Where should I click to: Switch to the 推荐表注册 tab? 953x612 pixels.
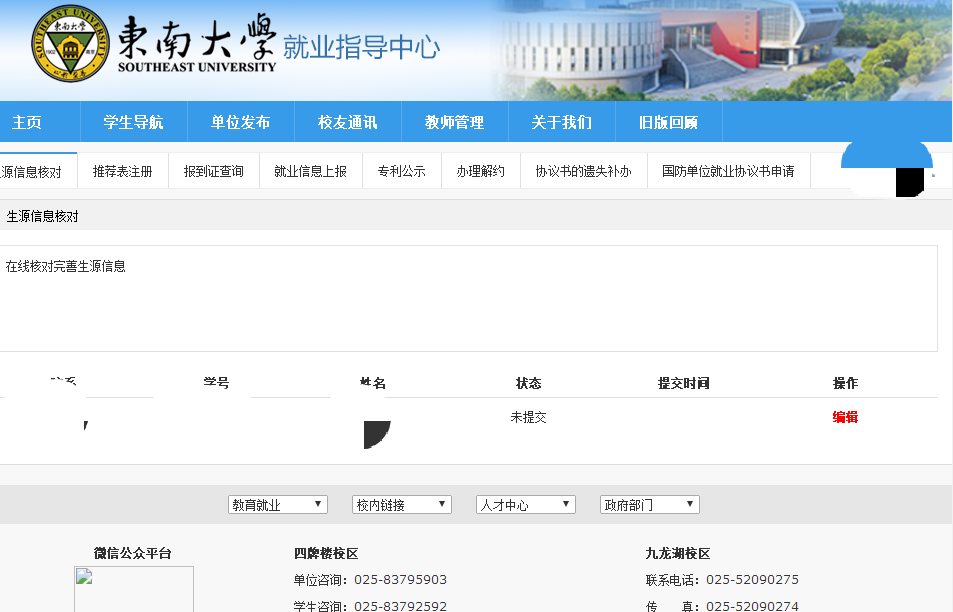[x=122, y=171]
